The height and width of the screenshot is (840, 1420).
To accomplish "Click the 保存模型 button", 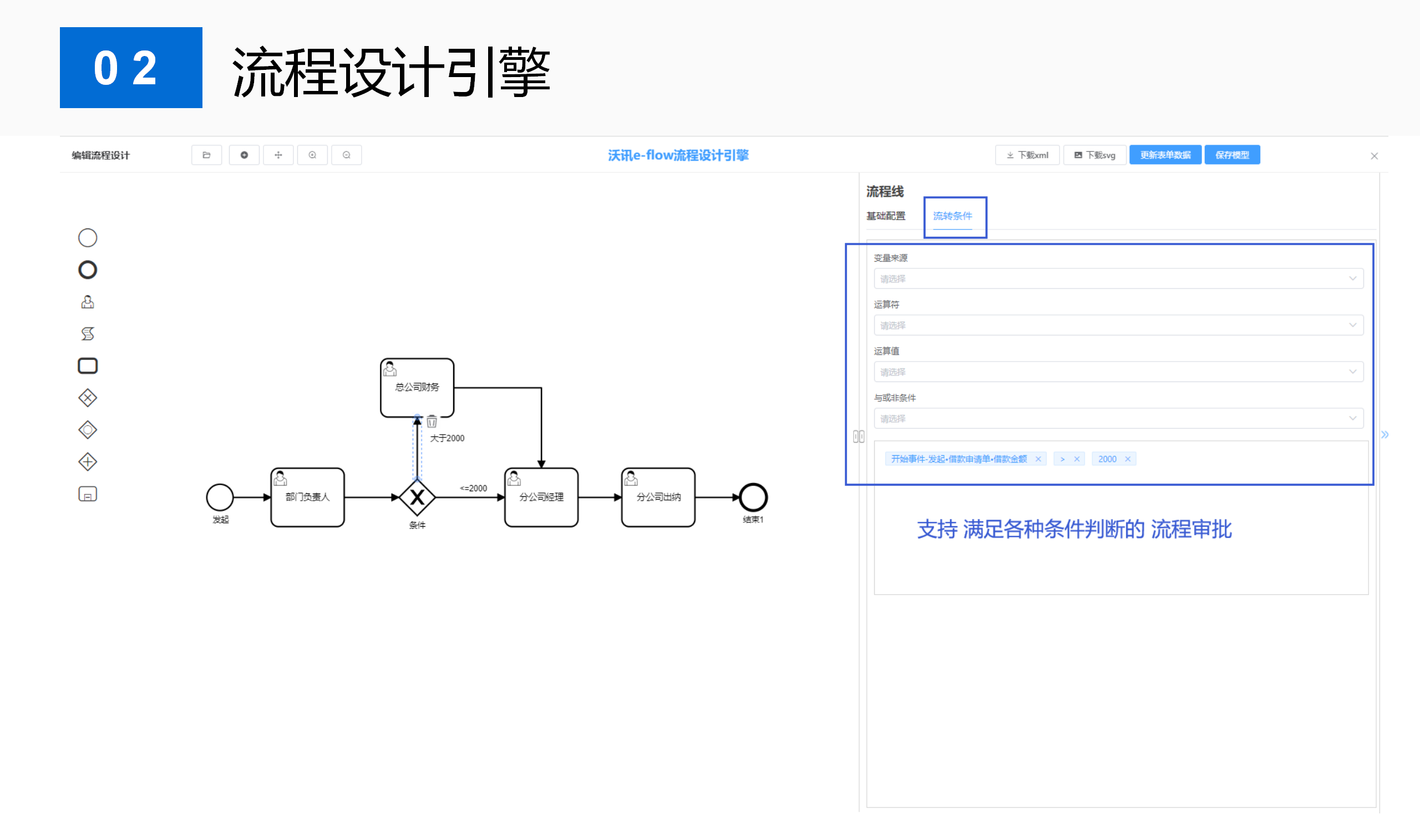I will (x=1232, y=155).
